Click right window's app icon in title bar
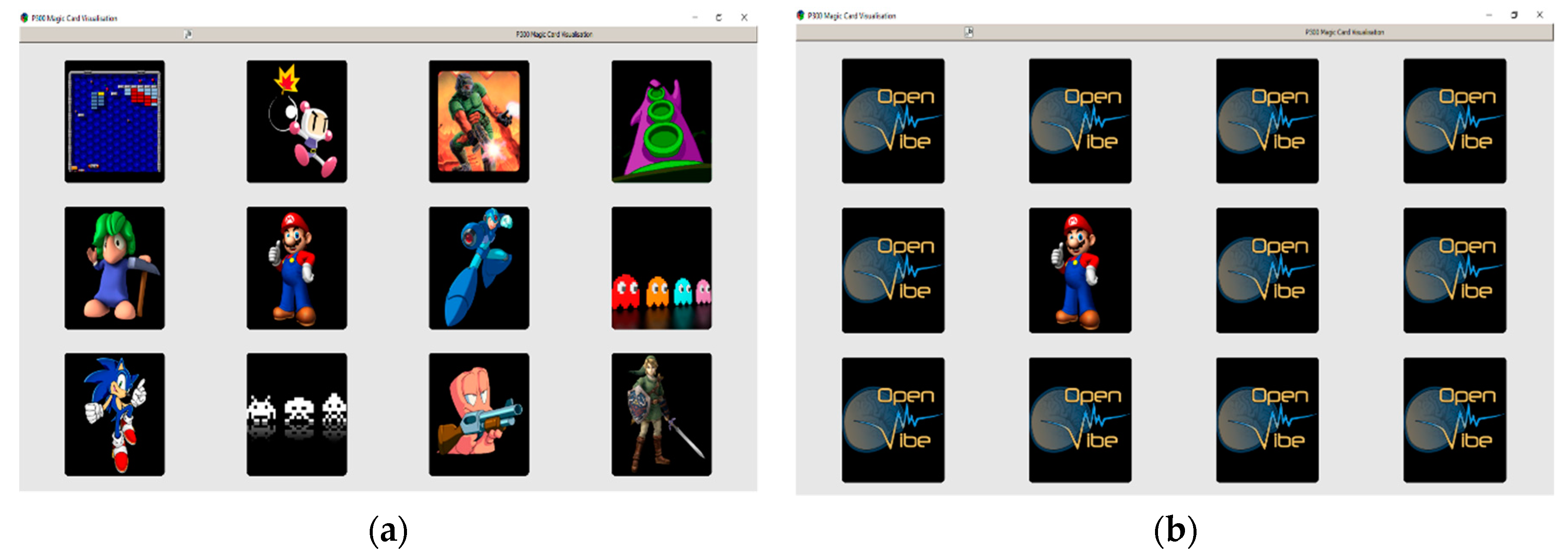The image size is (1568, 557). coord(800,15)
